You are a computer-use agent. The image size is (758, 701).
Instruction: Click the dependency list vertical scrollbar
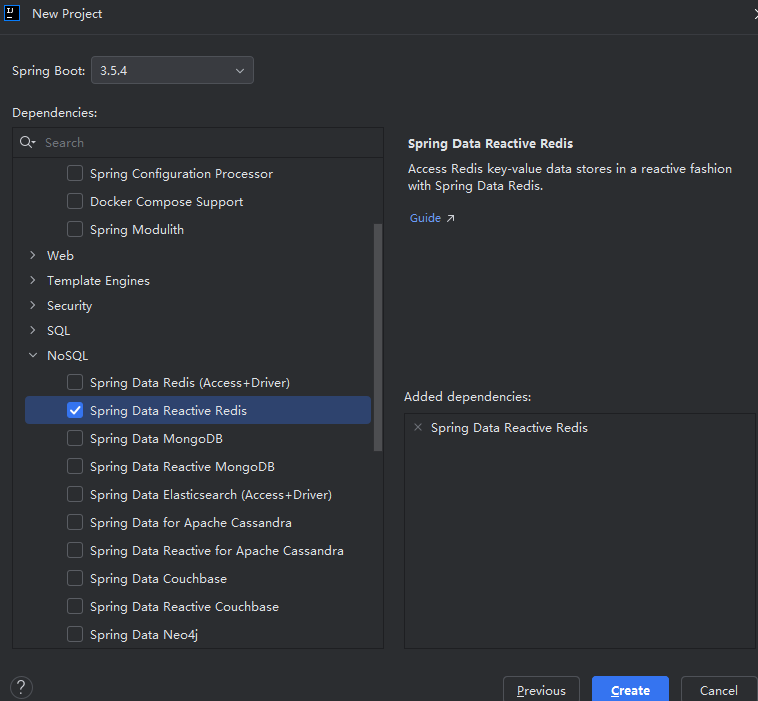378,337
